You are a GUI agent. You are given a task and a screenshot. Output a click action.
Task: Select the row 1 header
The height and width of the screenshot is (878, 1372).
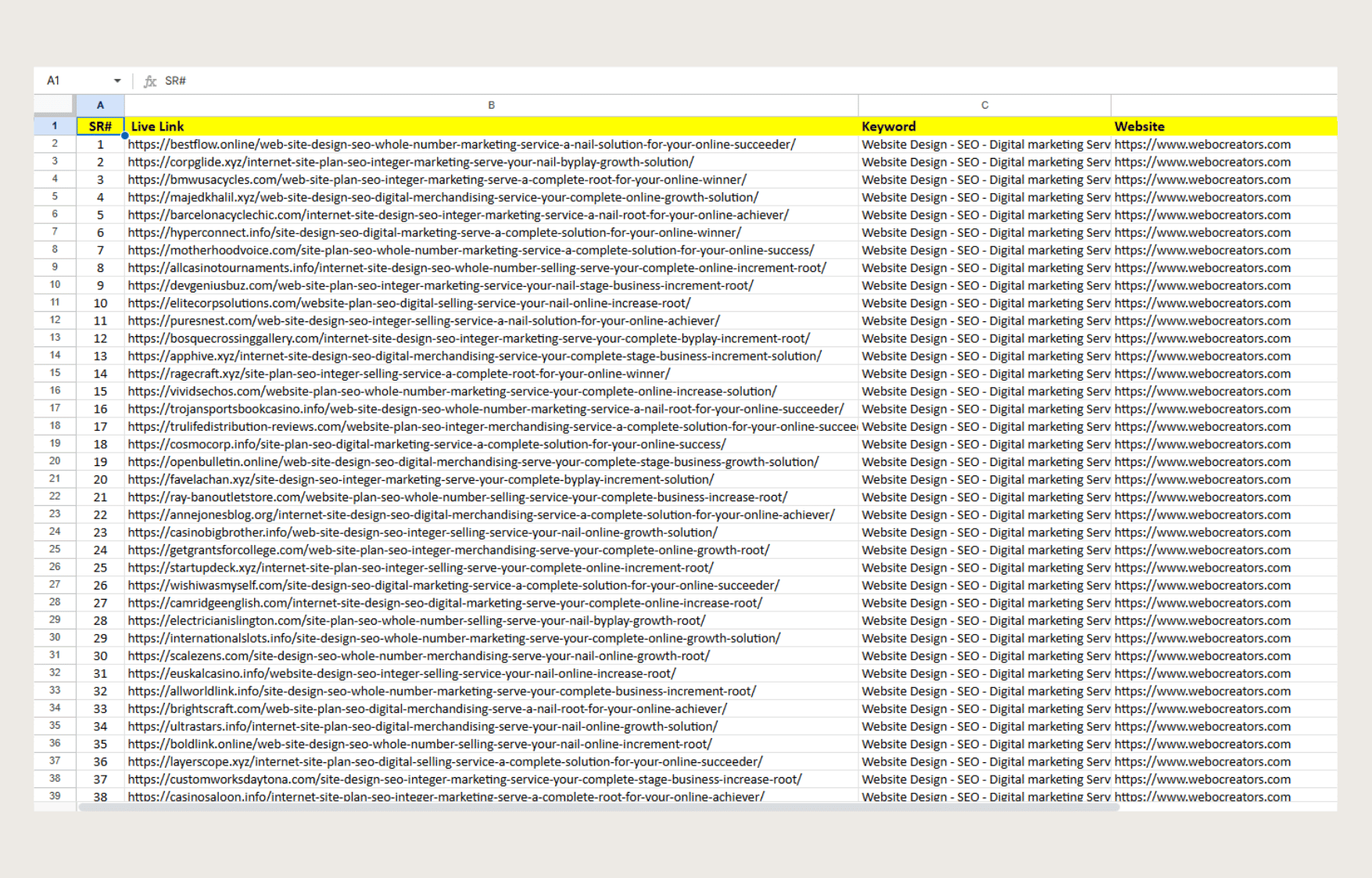click(x=55, y=126)
